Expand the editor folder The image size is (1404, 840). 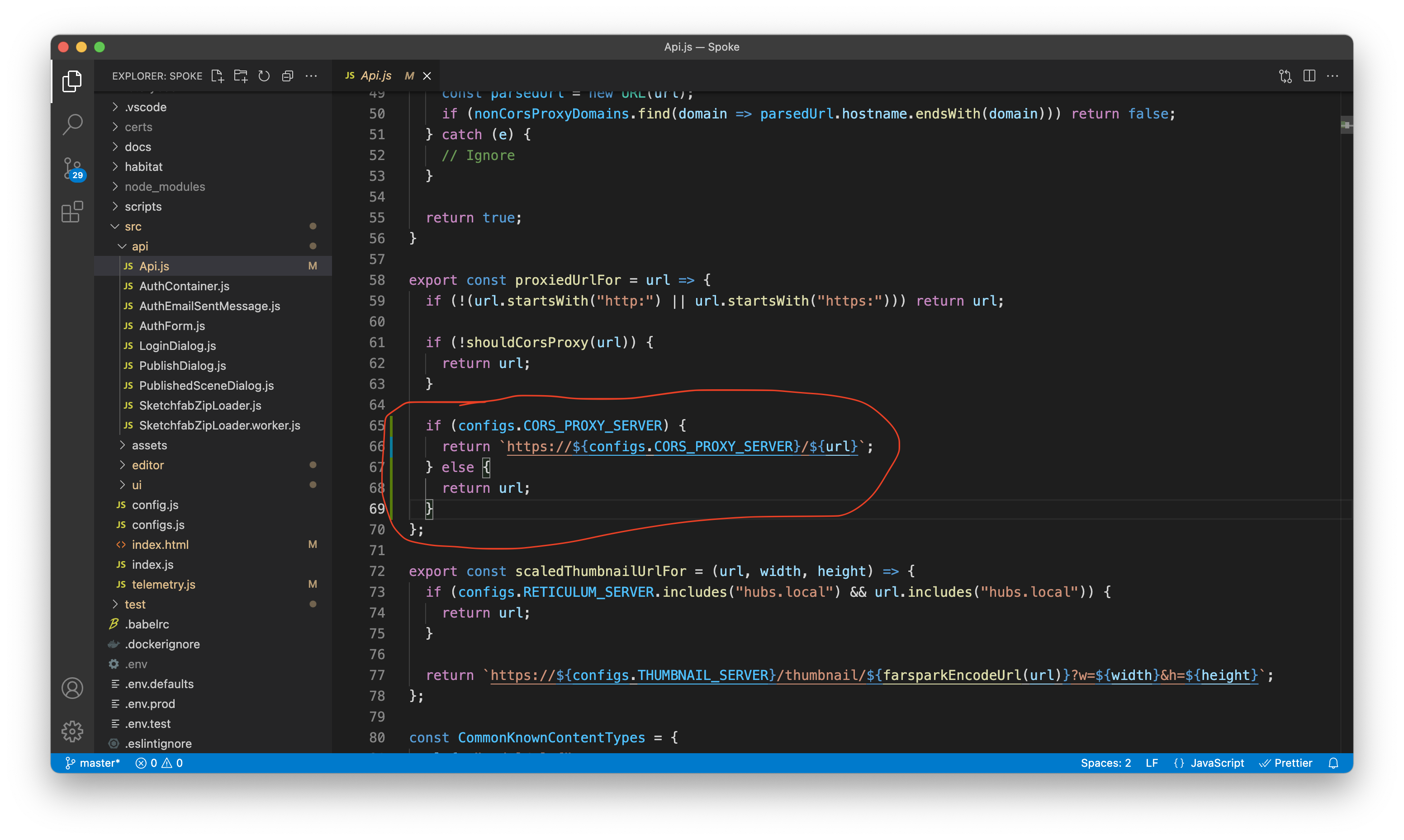213,465
